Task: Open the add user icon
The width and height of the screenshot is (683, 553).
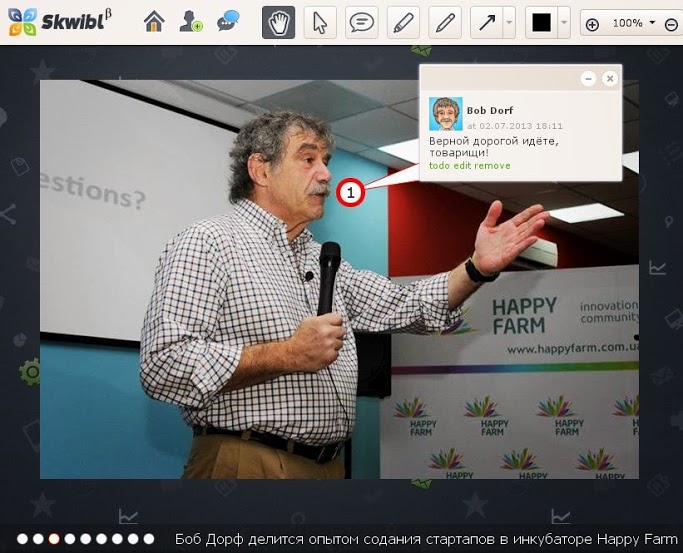Action: [x=191, y=22]
